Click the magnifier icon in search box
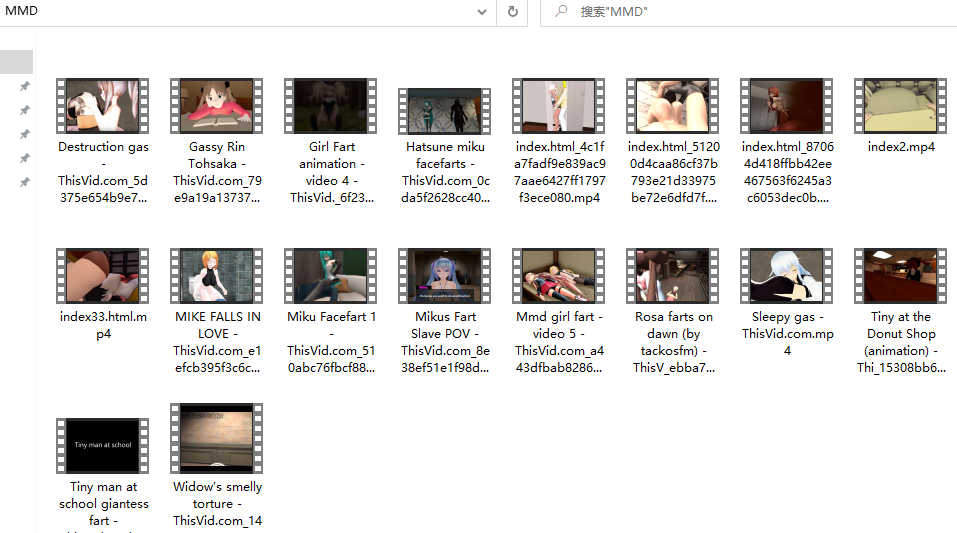The width and height of the screenshot is (957, 533). pos(561,12)
